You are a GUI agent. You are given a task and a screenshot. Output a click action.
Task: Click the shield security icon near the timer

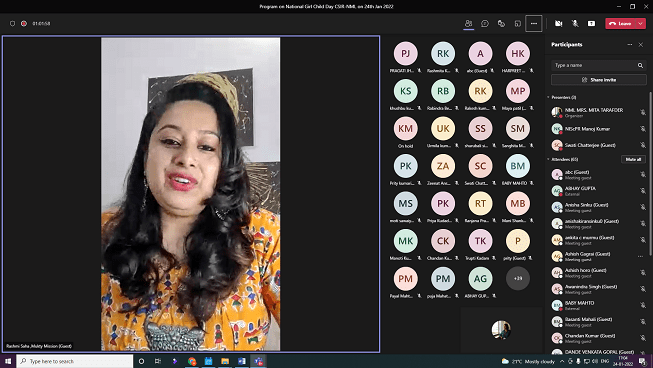pyautogui.click(x=12, y=23)
